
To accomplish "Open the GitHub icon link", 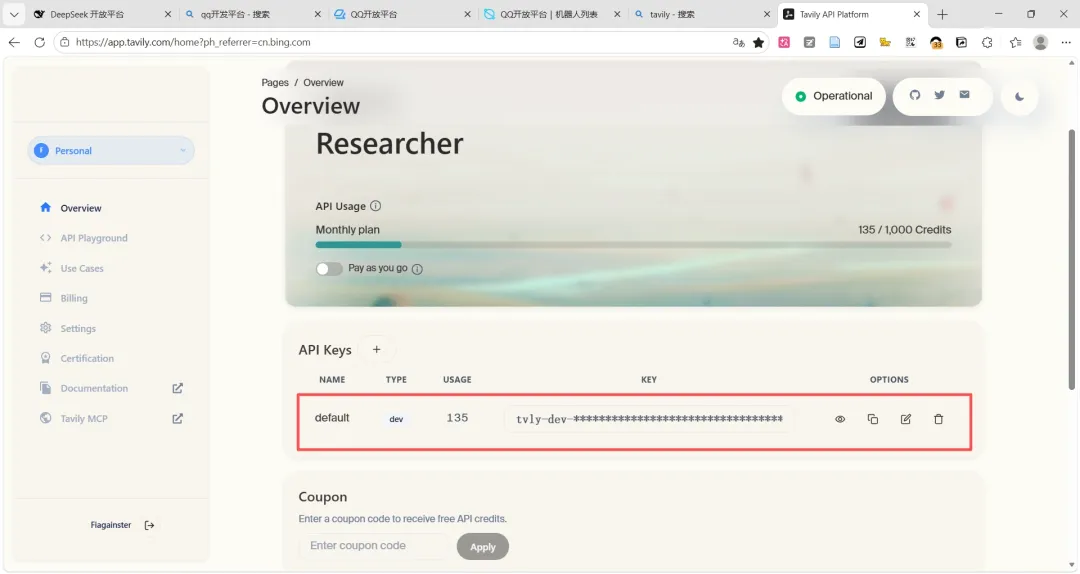I will (915, 95).
